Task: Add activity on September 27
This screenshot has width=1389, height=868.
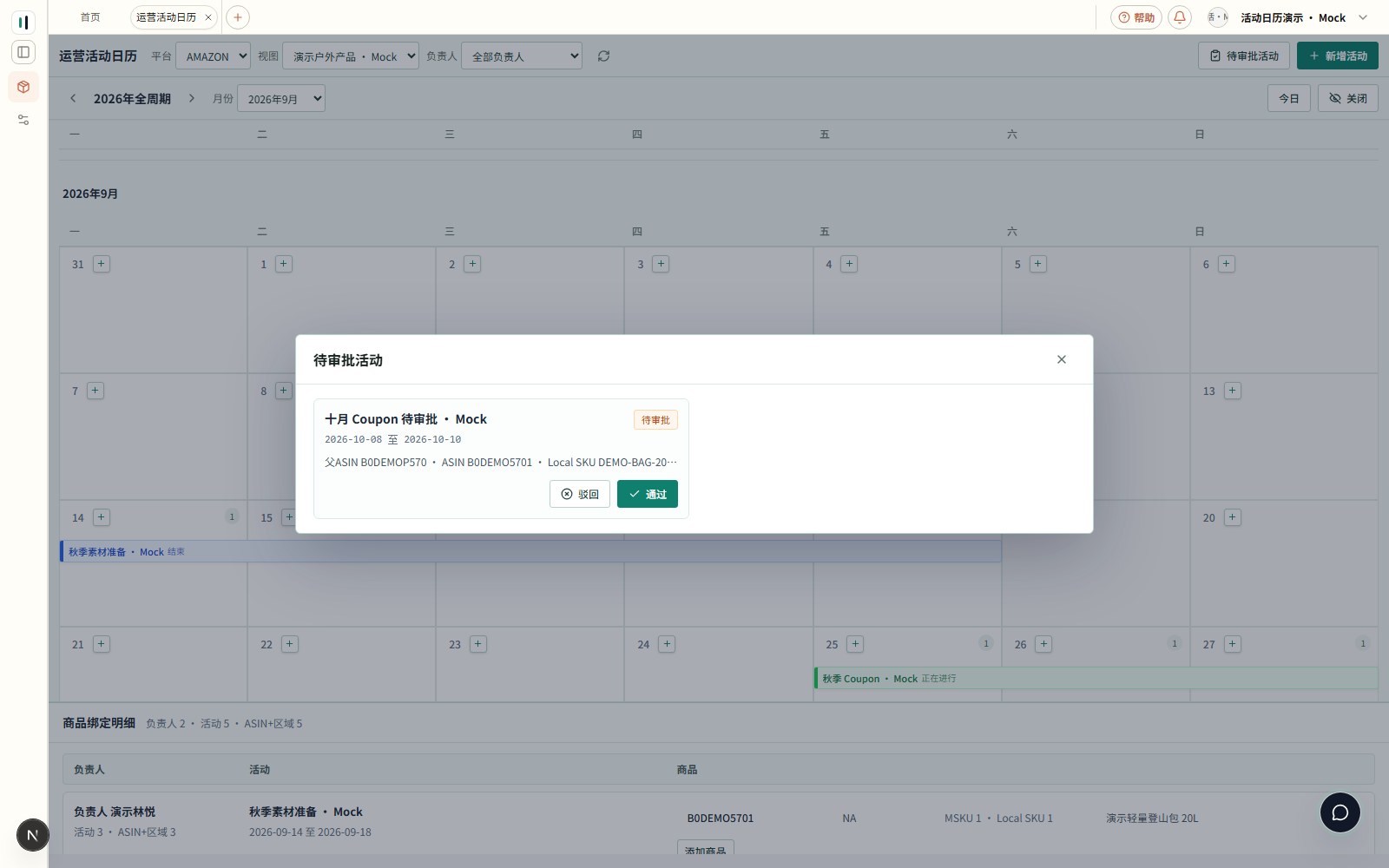Action: 1233,644
